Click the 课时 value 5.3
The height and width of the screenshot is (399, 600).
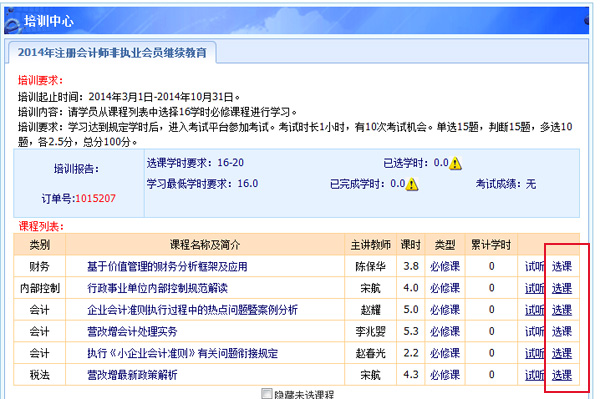tap(411, 331)
